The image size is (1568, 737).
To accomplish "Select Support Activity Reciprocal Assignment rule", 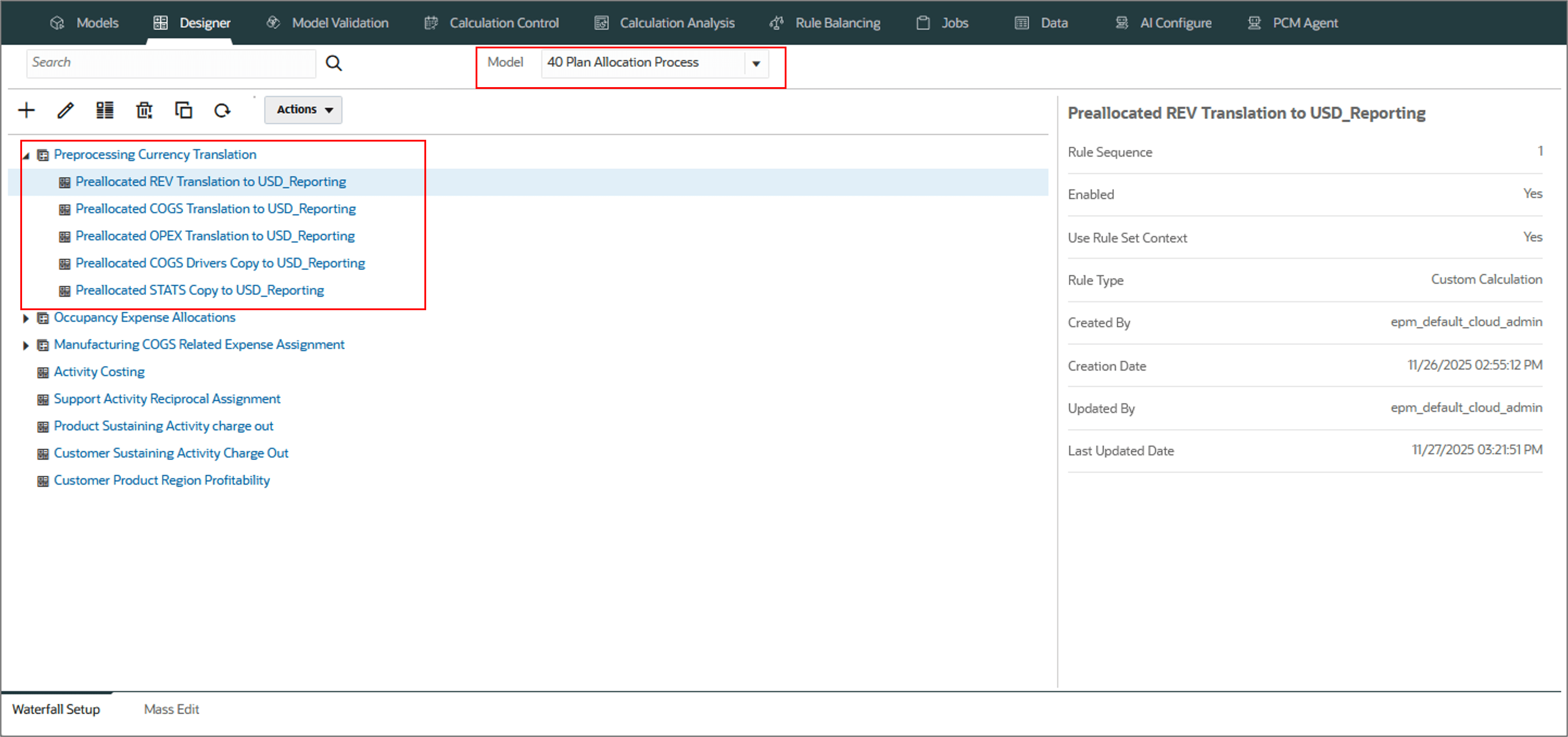I will (x=167, y=399).
